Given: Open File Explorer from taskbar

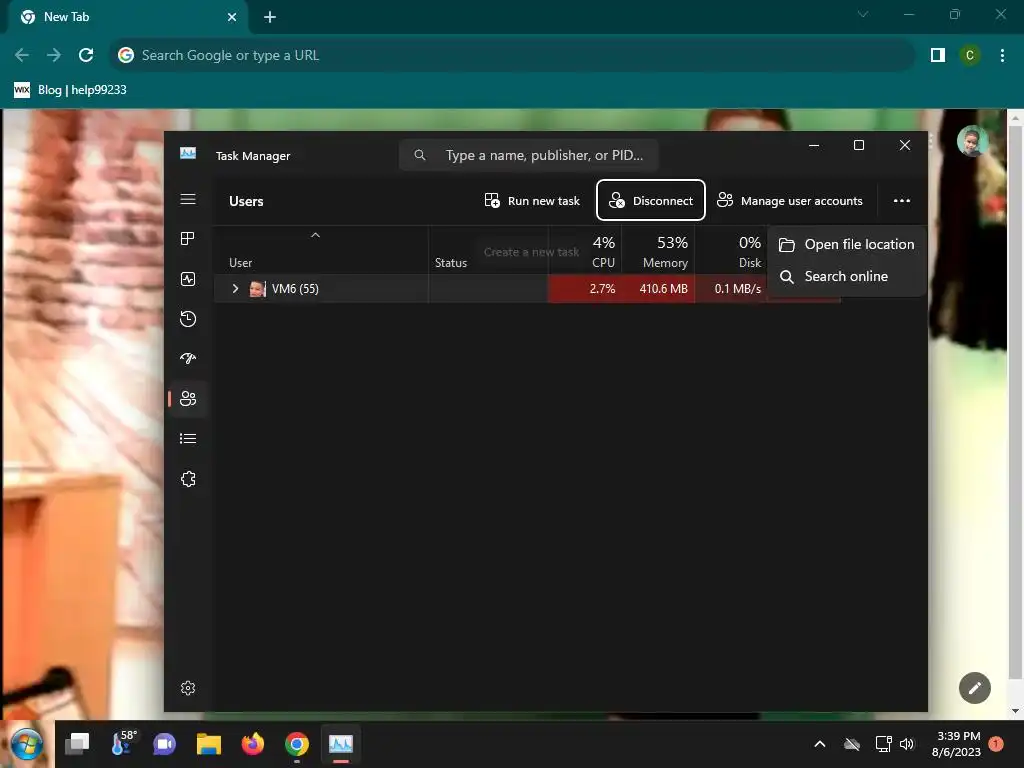Looking at the screenshot, I should click(x=209, y=744).
